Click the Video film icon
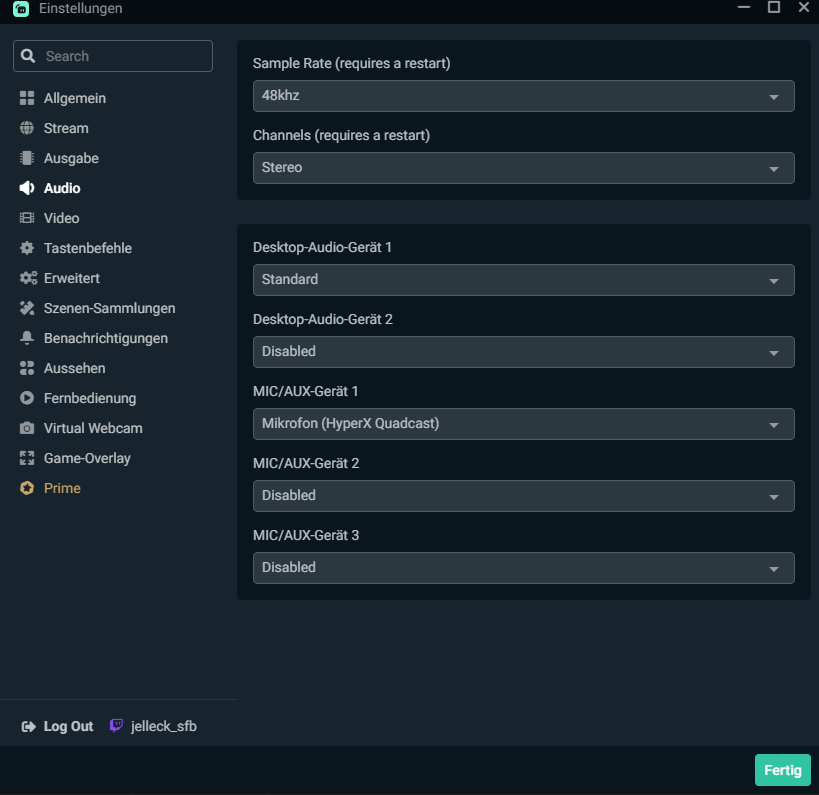 (x=27, y=218)
